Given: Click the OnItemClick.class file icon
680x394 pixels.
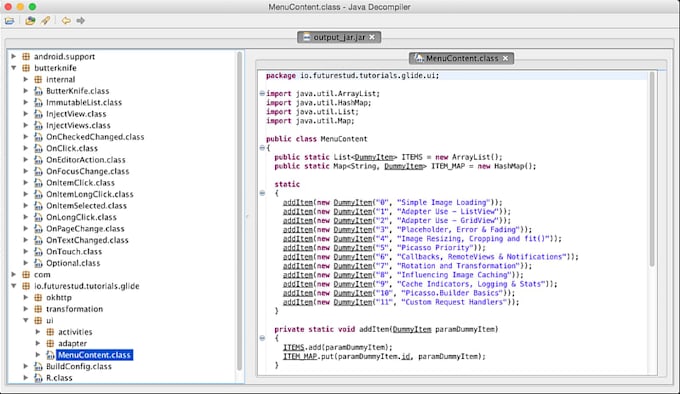Looking at the screenshot, I should point(38,183).
